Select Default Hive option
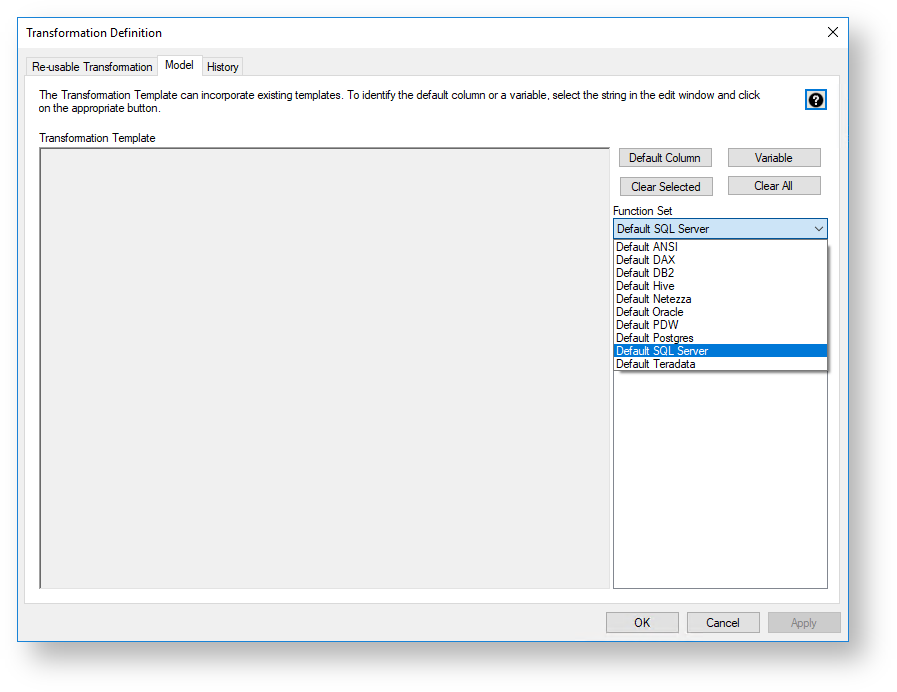This screenshot has height=692, width=897. pos(720,286)
